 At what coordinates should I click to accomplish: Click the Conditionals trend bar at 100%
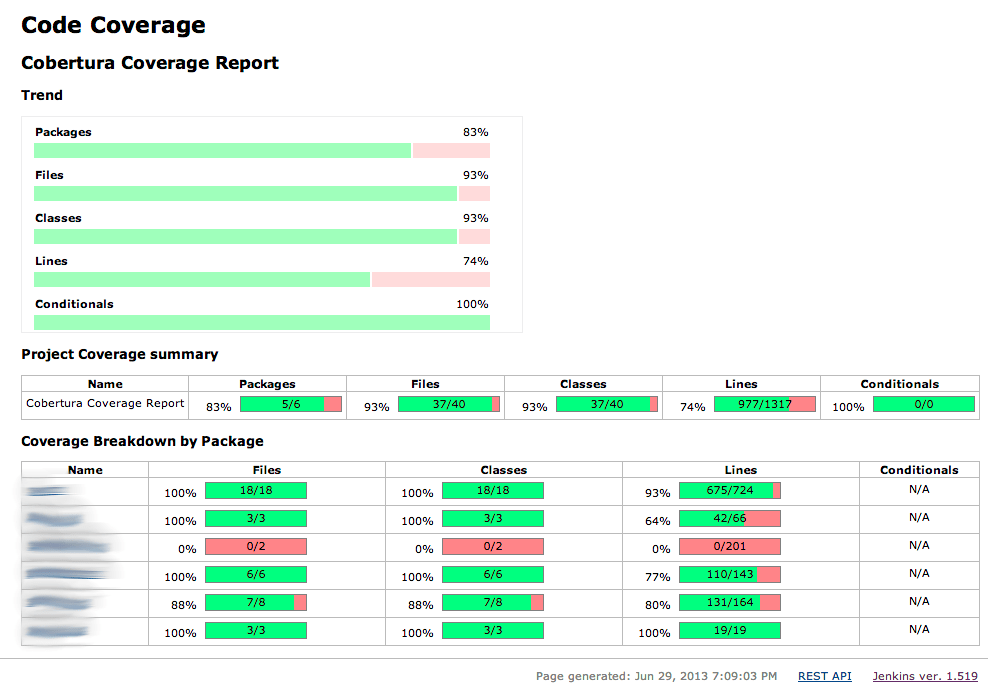[x=260, y=322]
